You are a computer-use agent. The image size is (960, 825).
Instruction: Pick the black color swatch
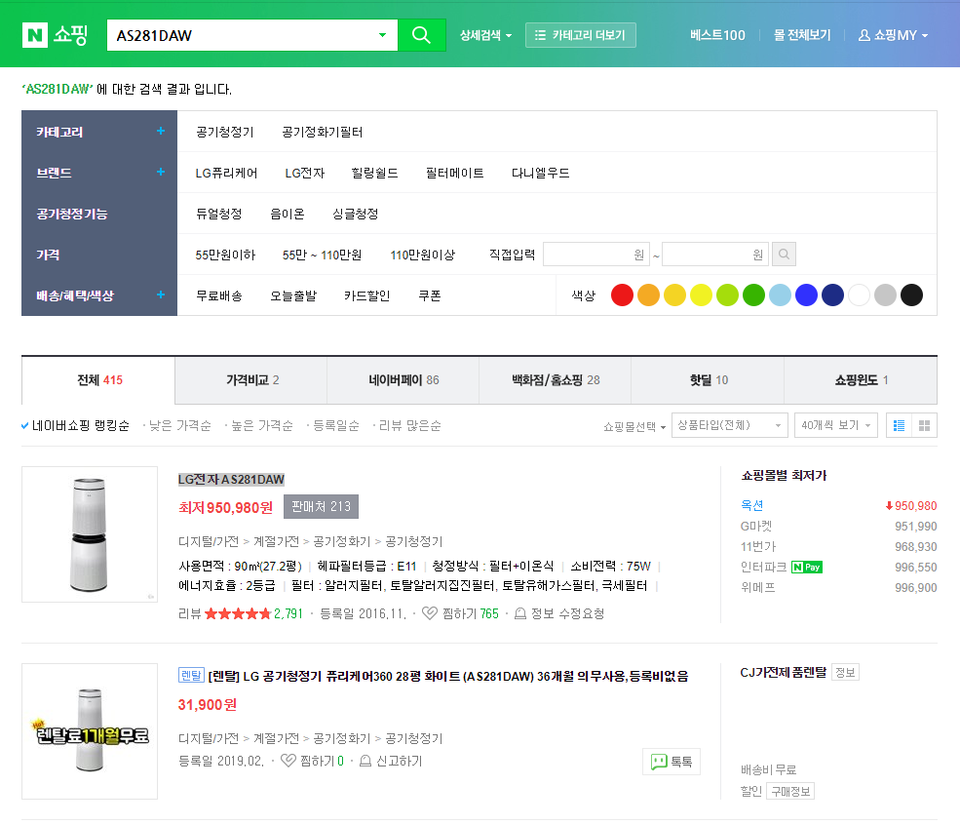pos(912,295)
